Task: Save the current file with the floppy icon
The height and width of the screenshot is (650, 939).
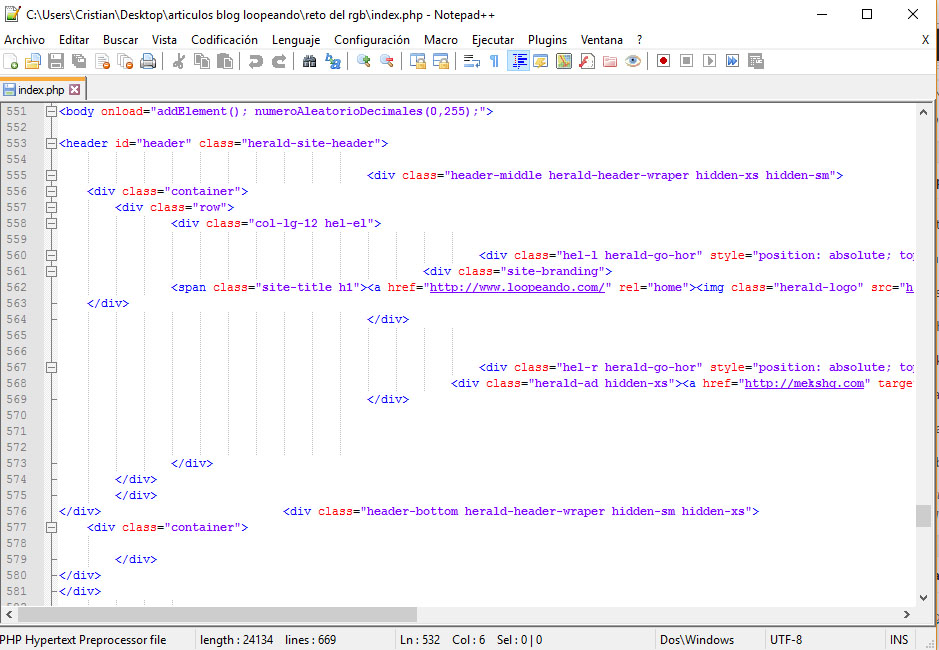Action: [x=56, y=61]
